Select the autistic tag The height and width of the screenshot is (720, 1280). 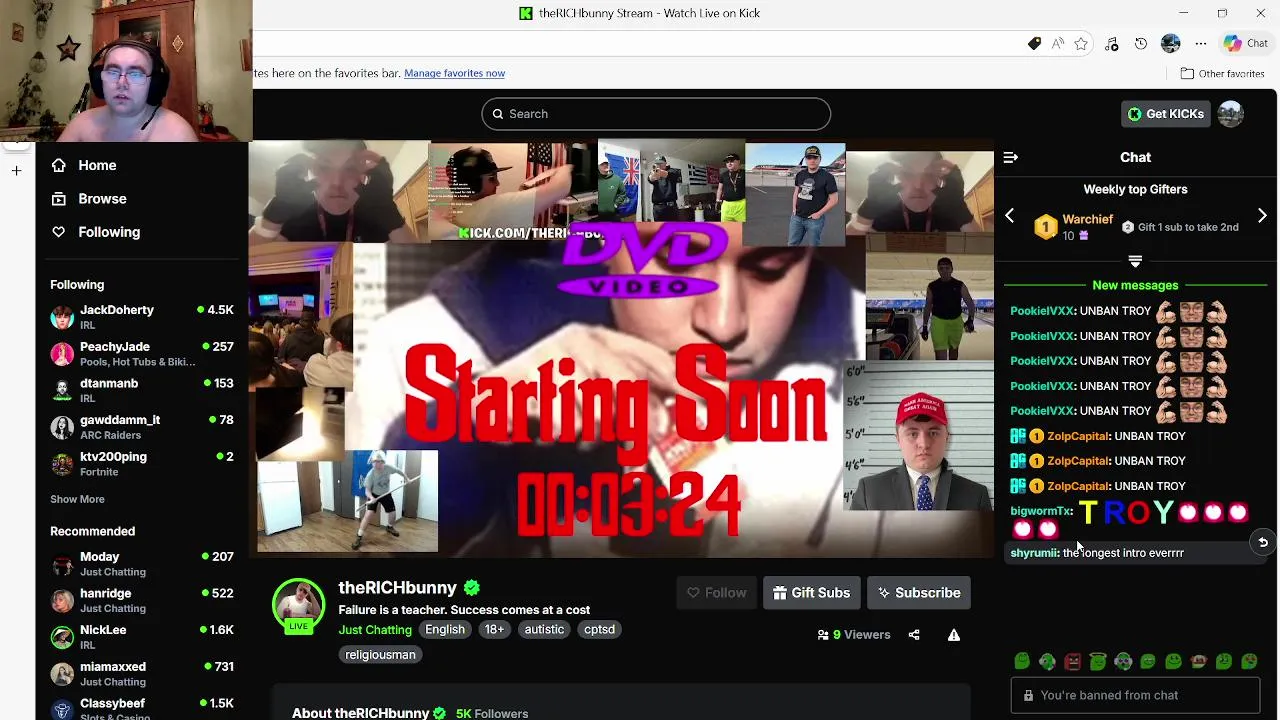[544, 629]
